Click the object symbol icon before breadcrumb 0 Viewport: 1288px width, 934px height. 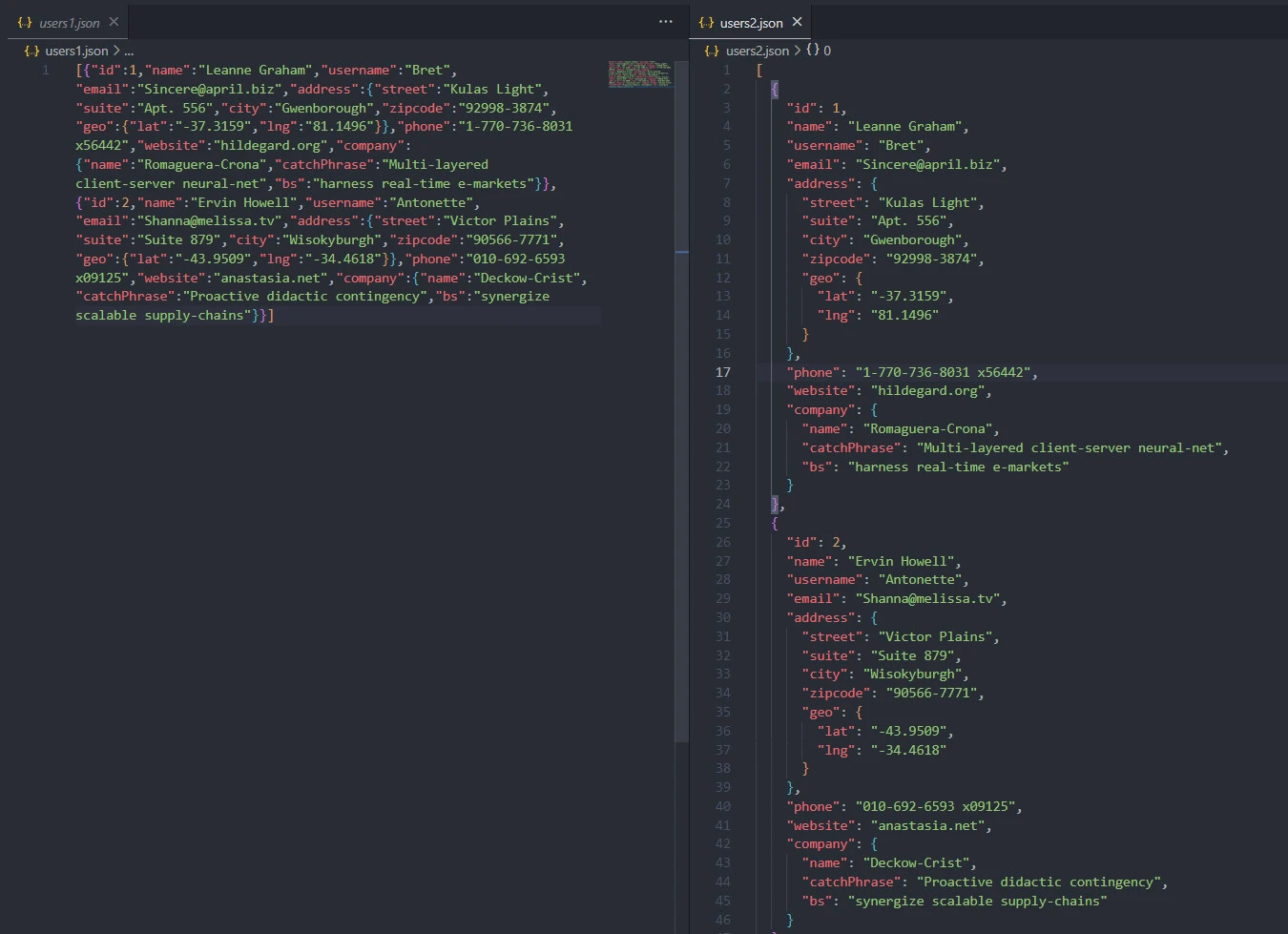(x=813, y=51)
